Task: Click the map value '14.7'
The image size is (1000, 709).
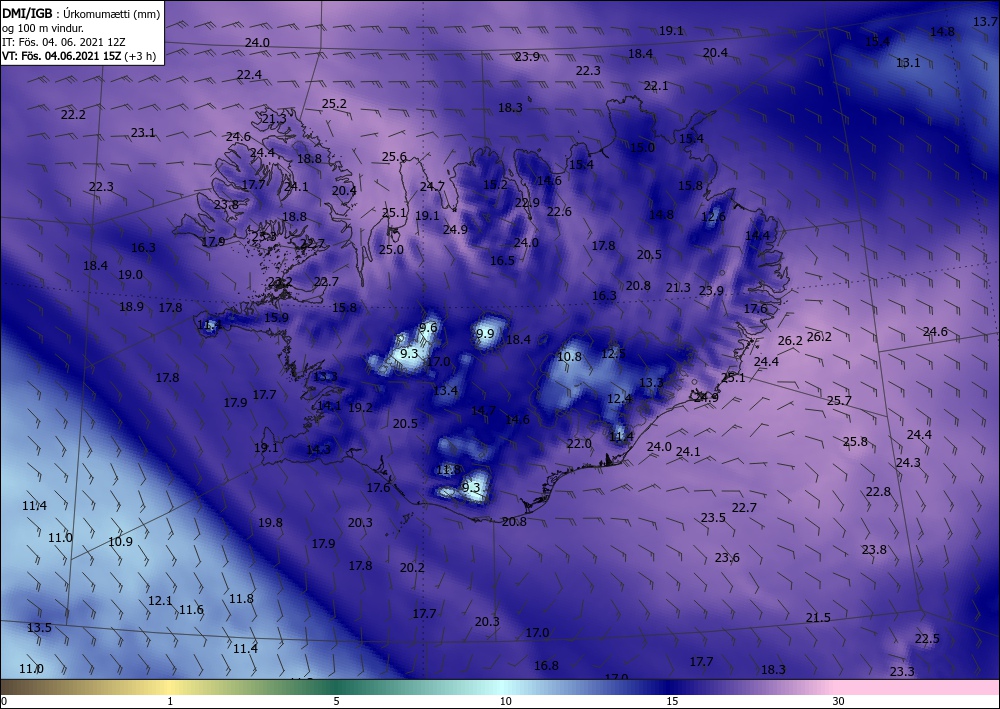Action: [x=483, y=411]
